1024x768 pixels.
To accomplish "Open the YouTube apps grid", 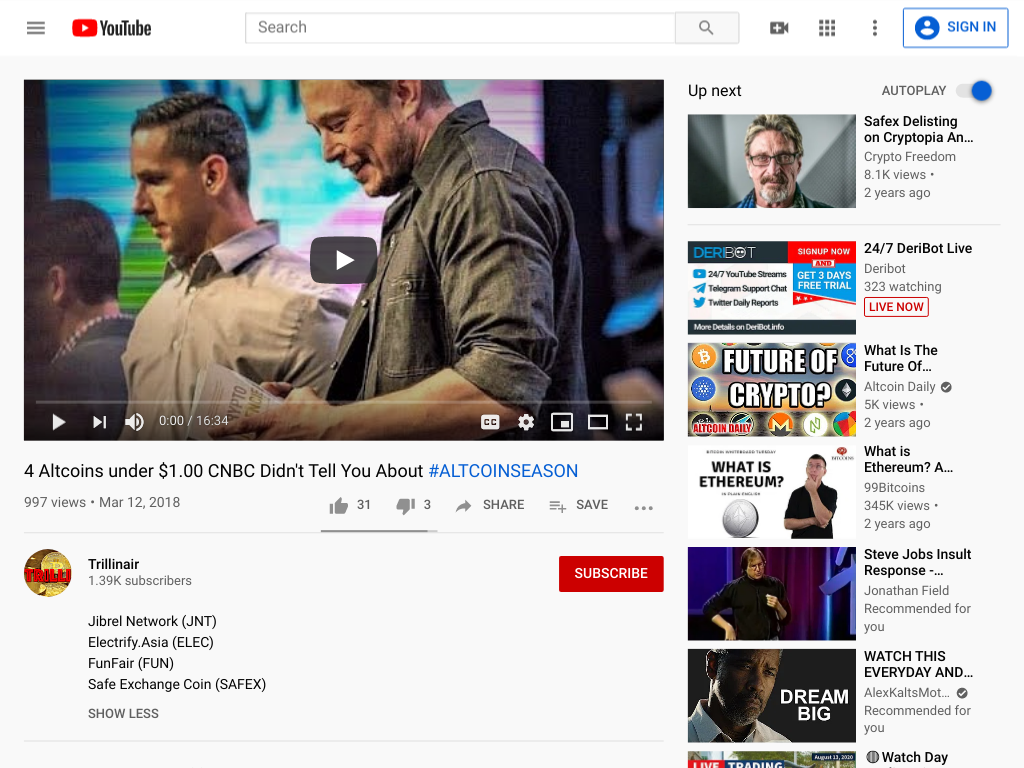I will (x=827, y=27).
